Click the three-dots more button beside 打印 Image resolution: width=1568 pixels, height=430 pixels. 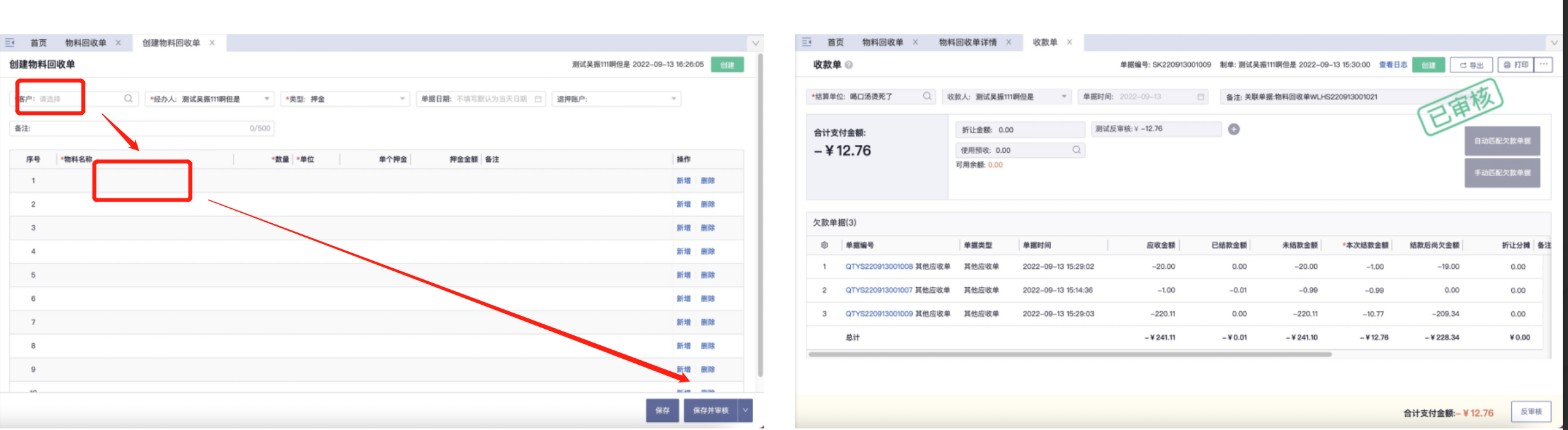pos(1543,65)
